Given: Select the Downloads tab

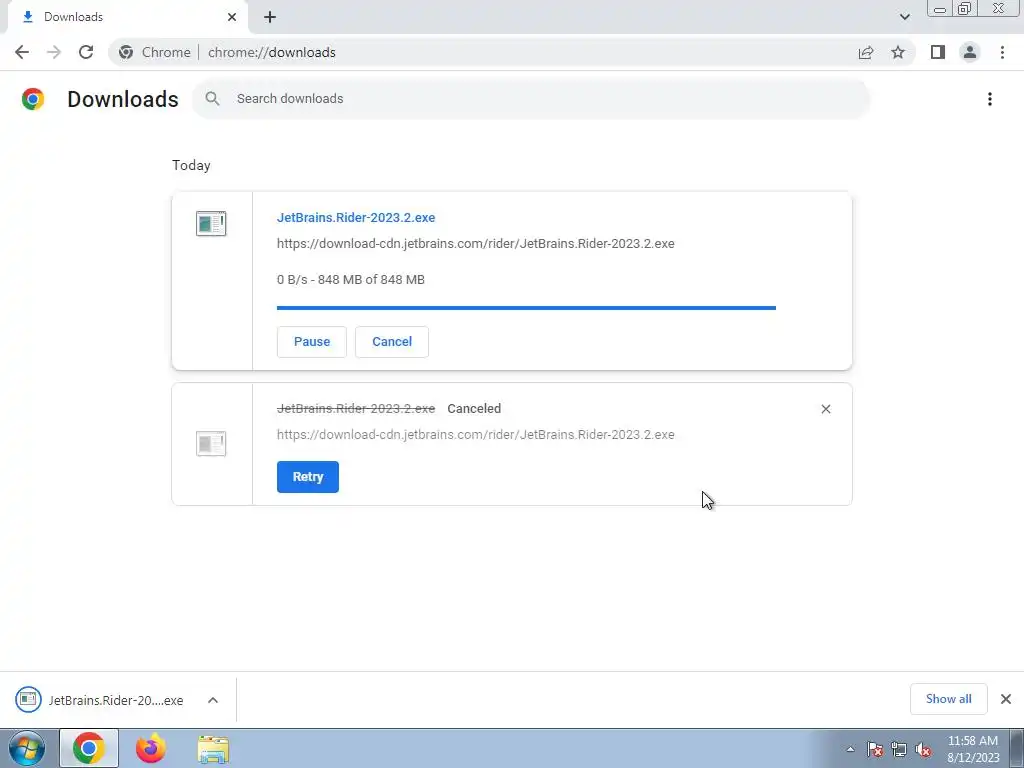Looking at the screenshot, I should coord(127,17).
